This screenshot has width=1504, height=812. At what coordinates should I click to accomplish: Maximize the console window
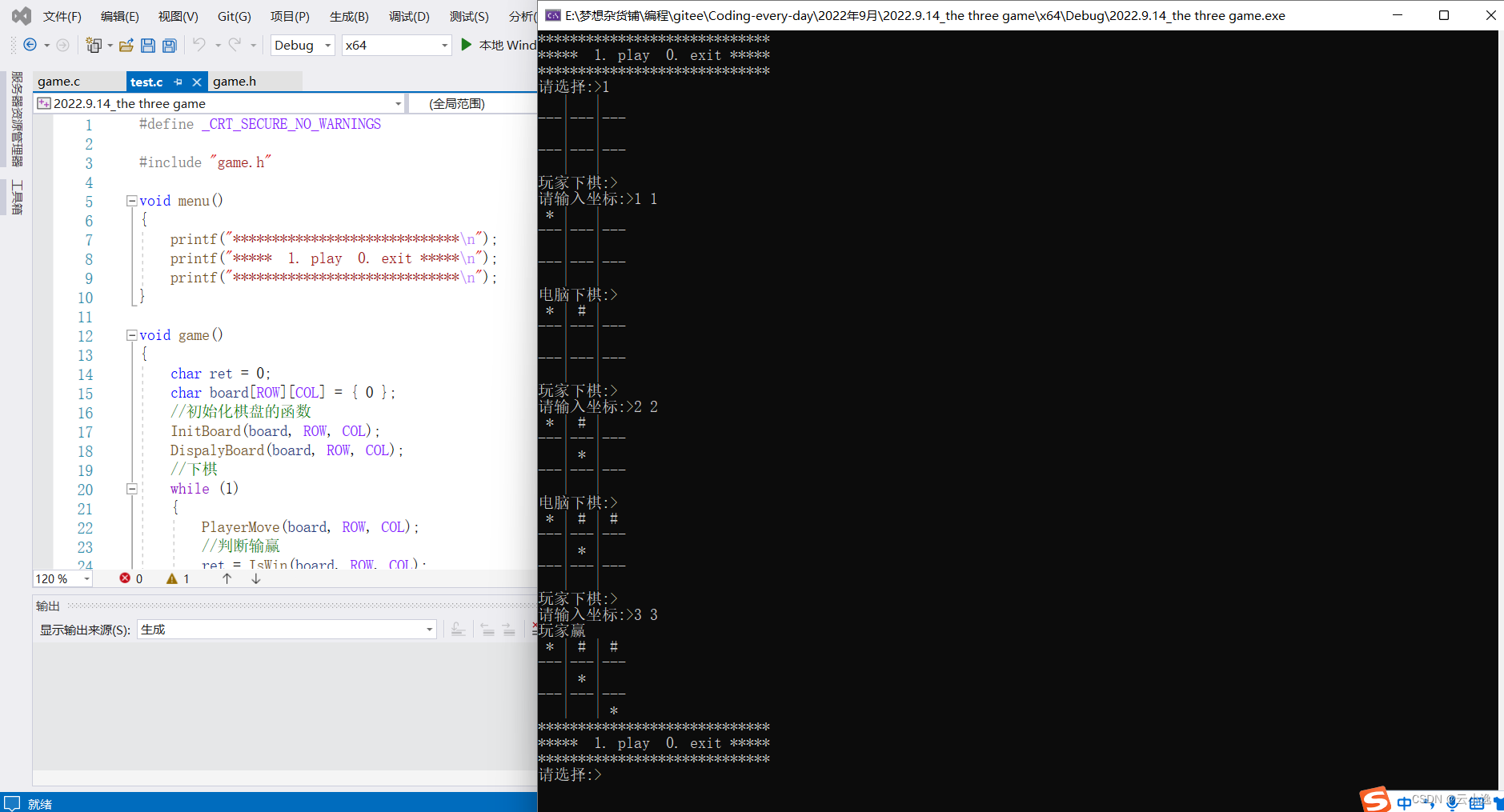[1444, 15]
